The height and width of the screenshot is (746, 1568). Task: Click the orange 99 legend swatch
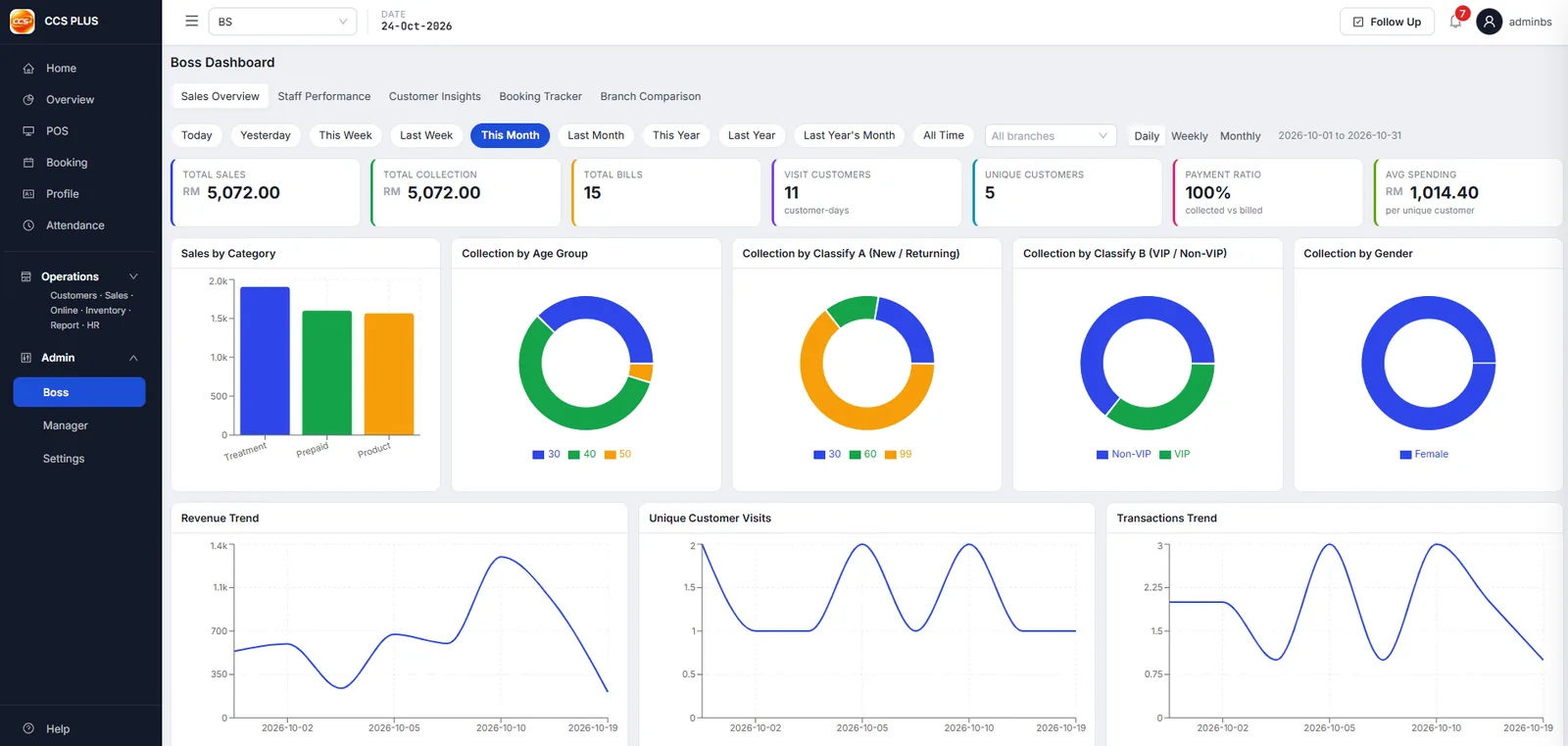(x=891, y=455)
